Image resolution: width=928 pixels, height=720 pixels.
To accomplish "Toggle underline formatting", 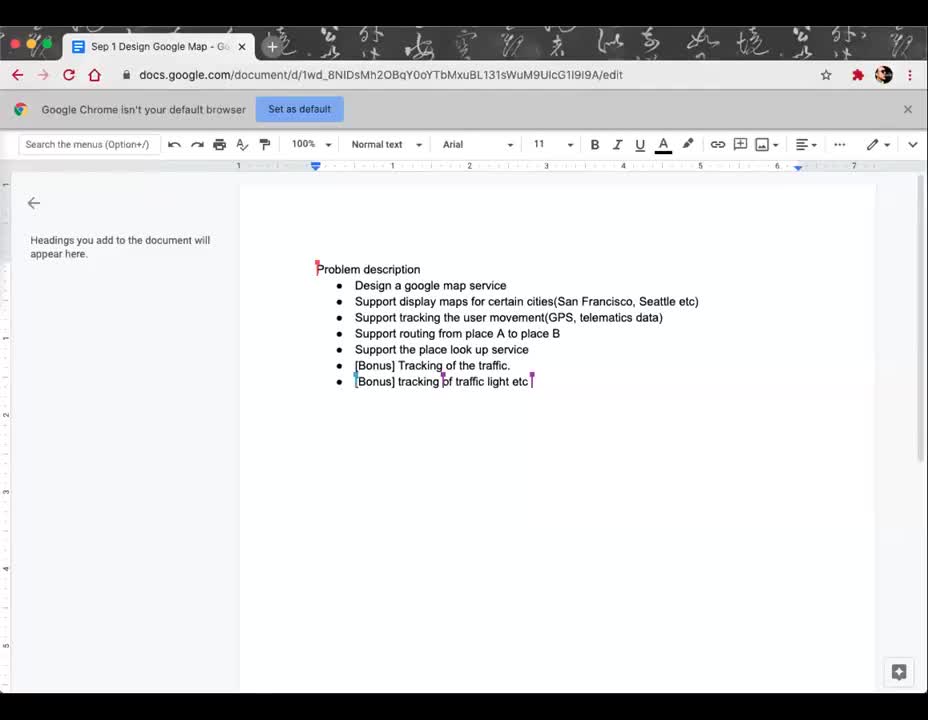I will pyautogui.click(x=640, y=144).
